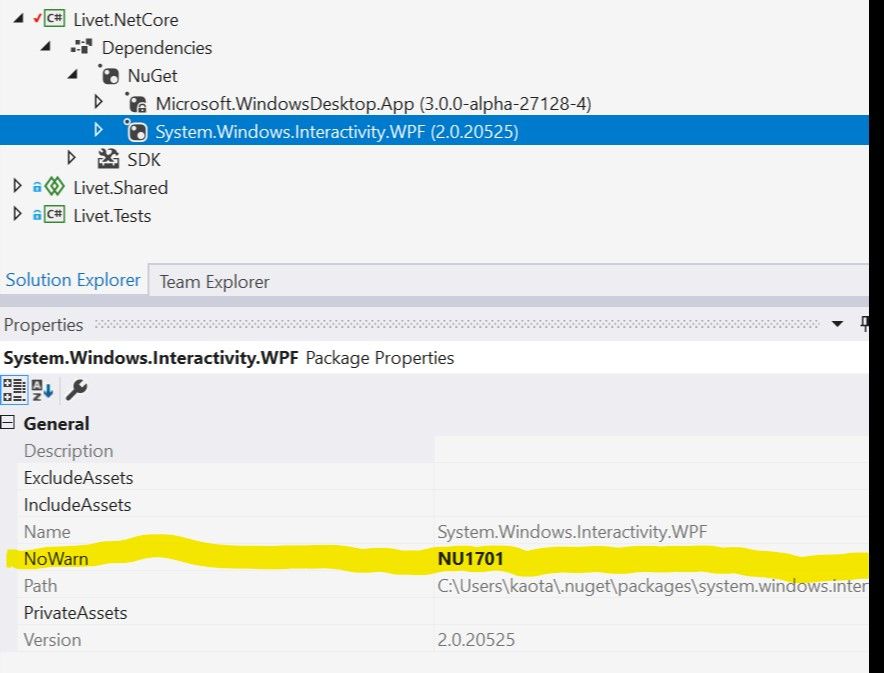Open Property Pages wrench icon
884x673 pixels.
click(x=77, y=390)
